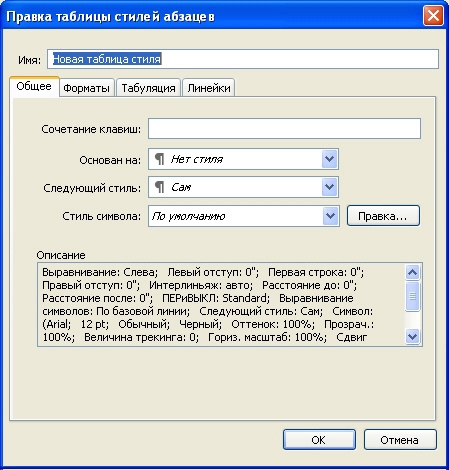The image size is (449, 470).
Task: Click the title Правка таблицы стилей абзацев
Action: click(110, 16)
